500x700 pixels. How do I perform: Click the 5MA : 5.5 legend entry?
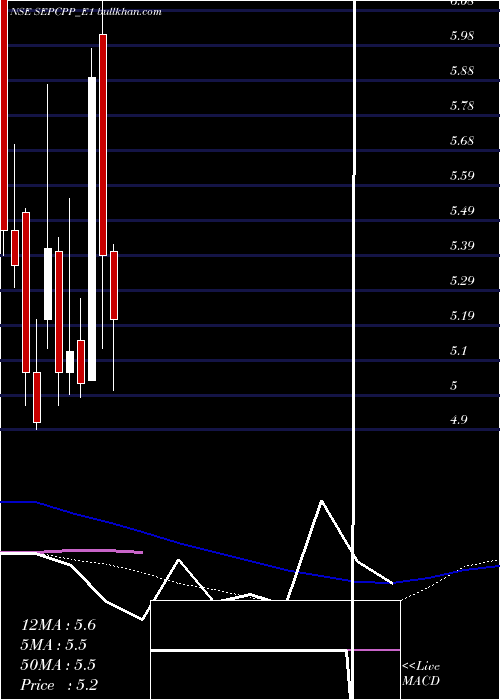click(54, 645)
